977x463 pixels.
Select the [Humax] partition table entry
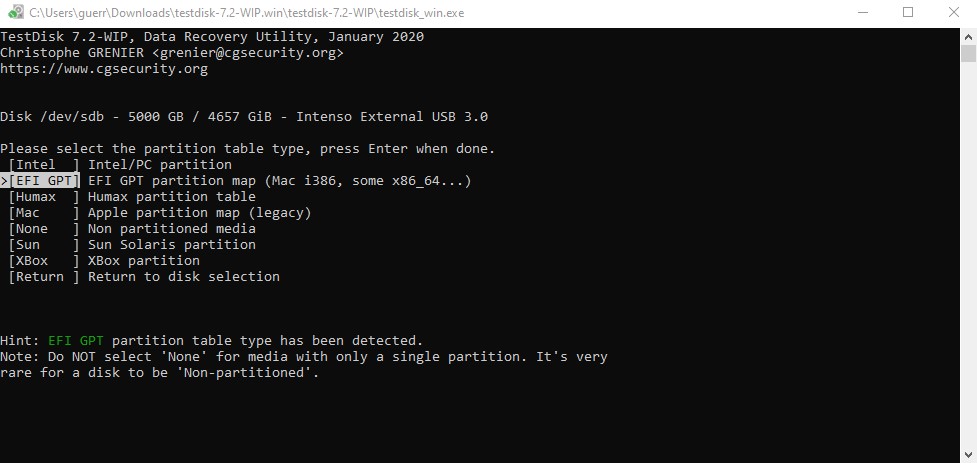(44, 197)
